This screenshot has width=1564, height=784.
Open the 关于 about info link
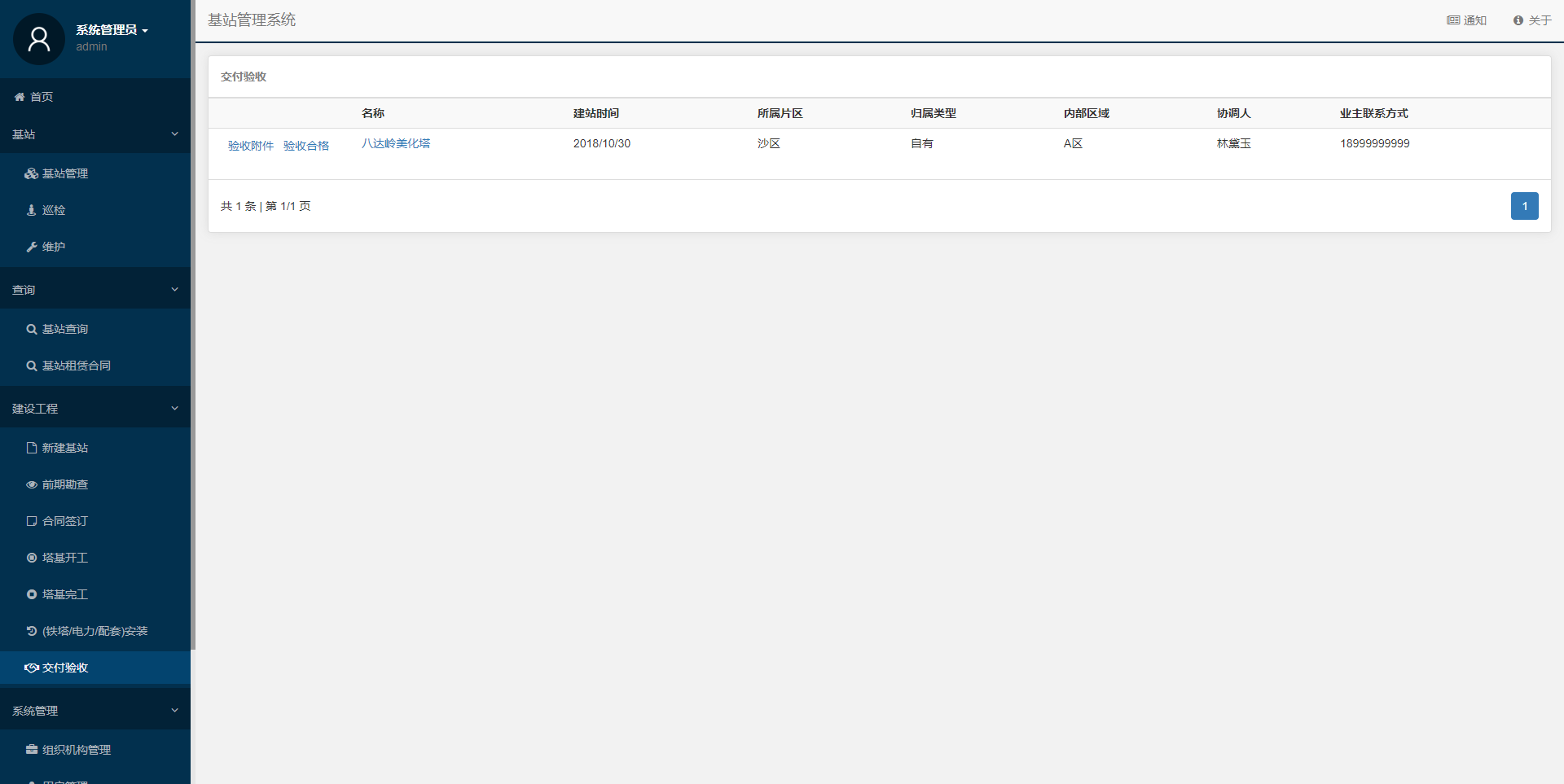point(1532,20)
